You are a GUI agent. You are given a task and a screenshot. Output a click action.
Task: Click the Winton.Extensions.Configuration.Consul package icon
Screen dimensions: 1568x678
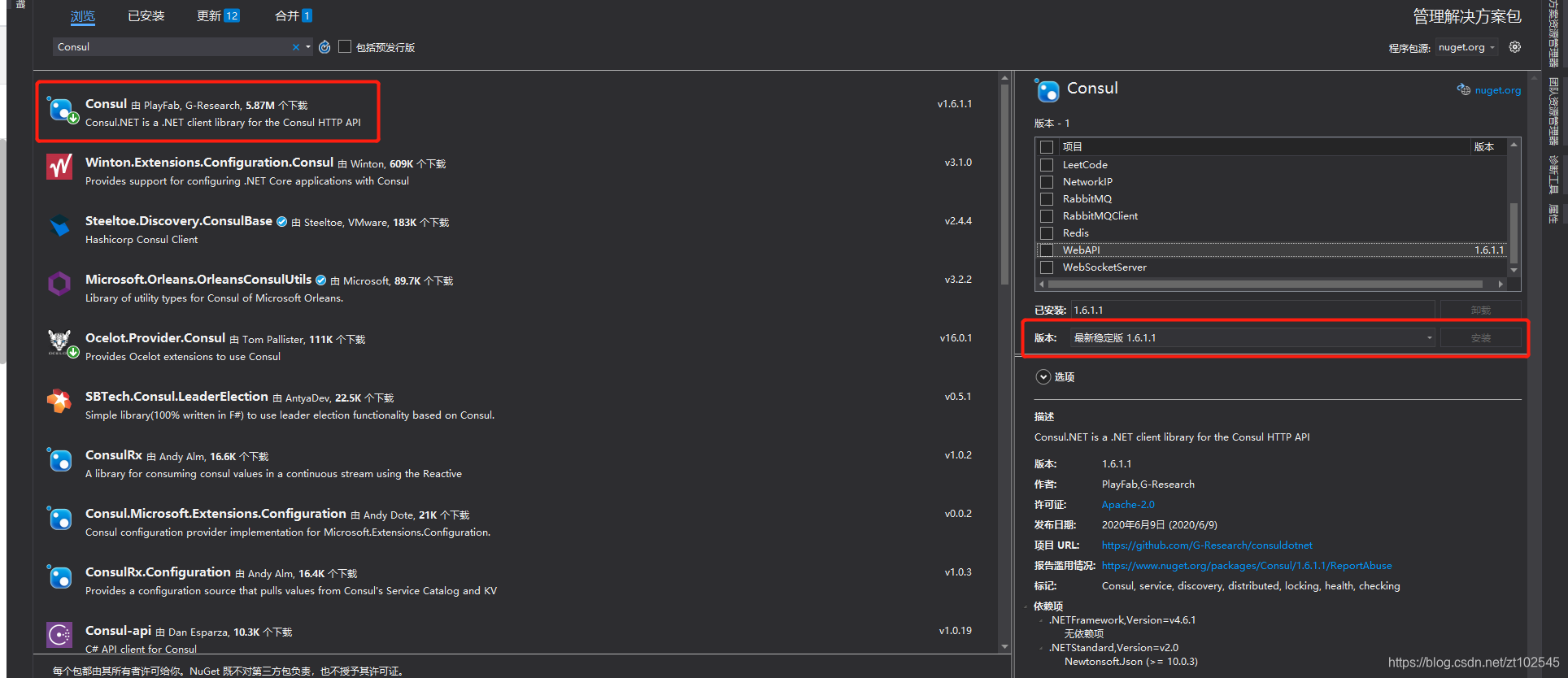tap(59, 167)
